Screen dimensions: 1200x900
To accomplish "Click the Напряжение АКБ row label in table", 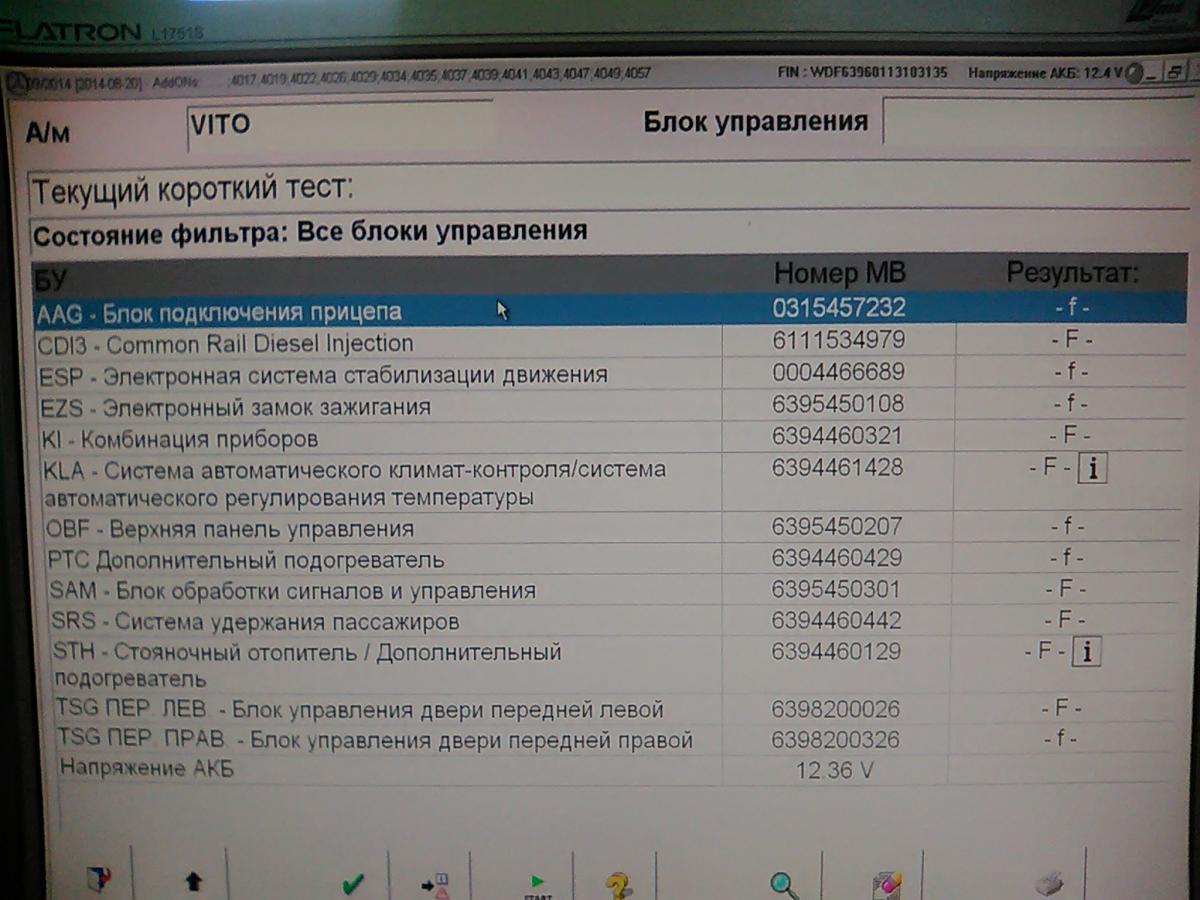I will (x=148, y=769).
